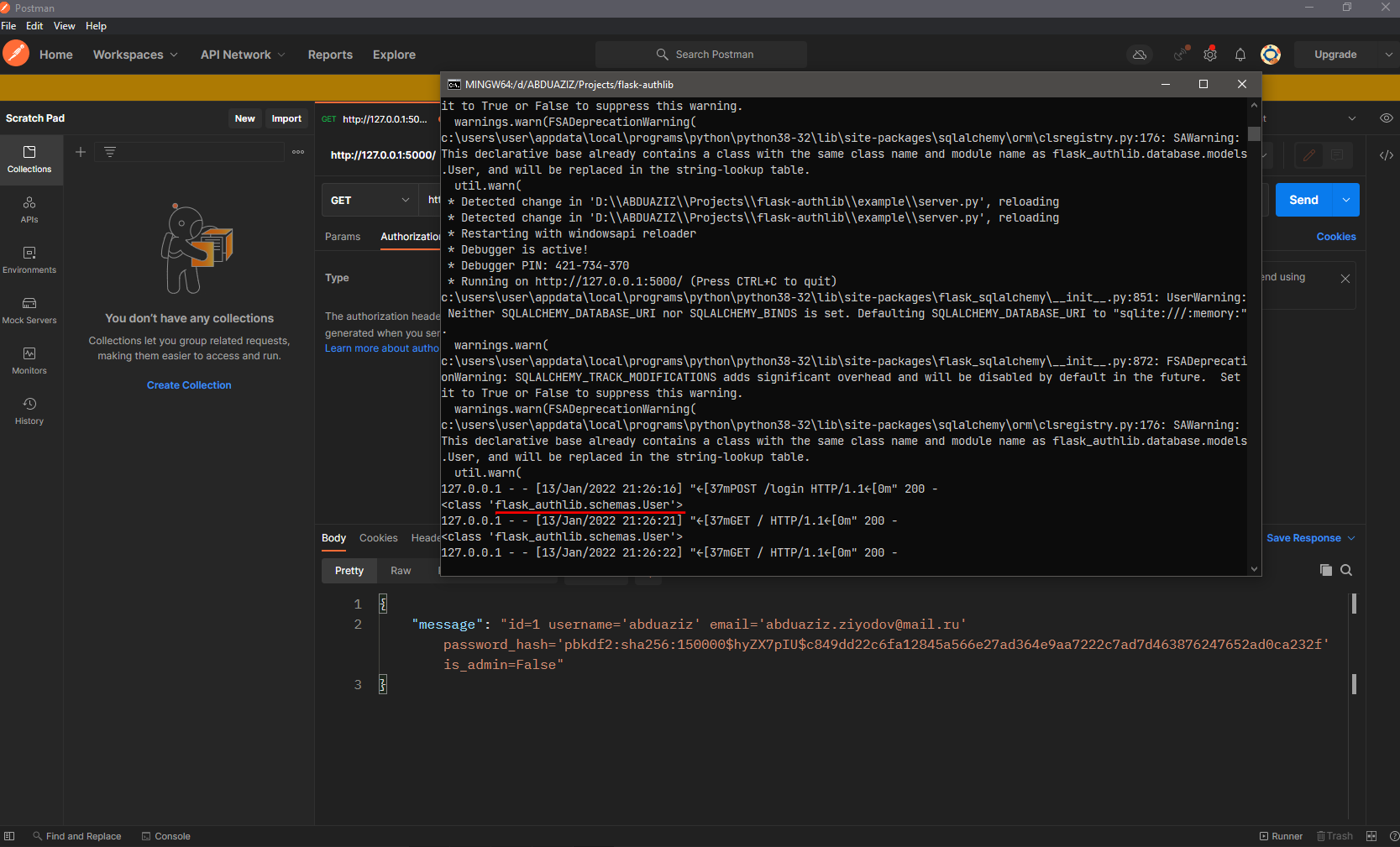Open the File menu
This screenshot has height=847, width=1400.
coord(8,26)
